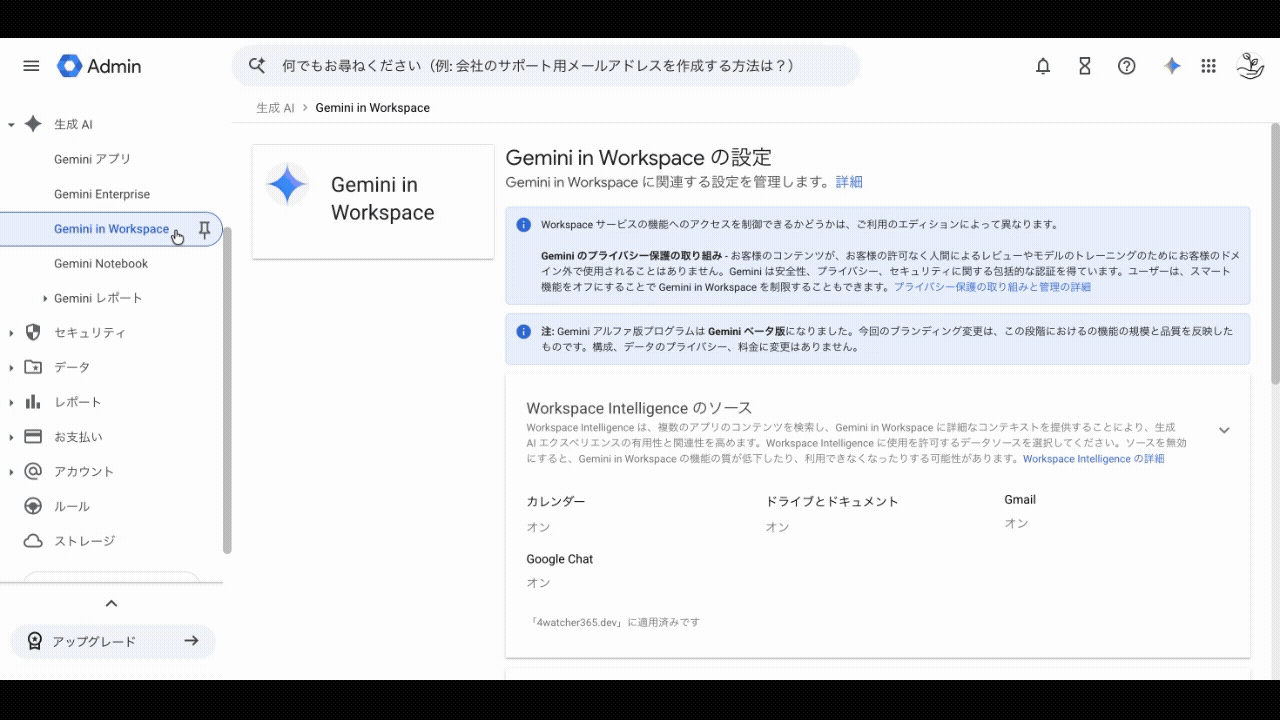Go to 生成 AI in the breadcrumb
1280x720 pixels.
click(275, 108)
